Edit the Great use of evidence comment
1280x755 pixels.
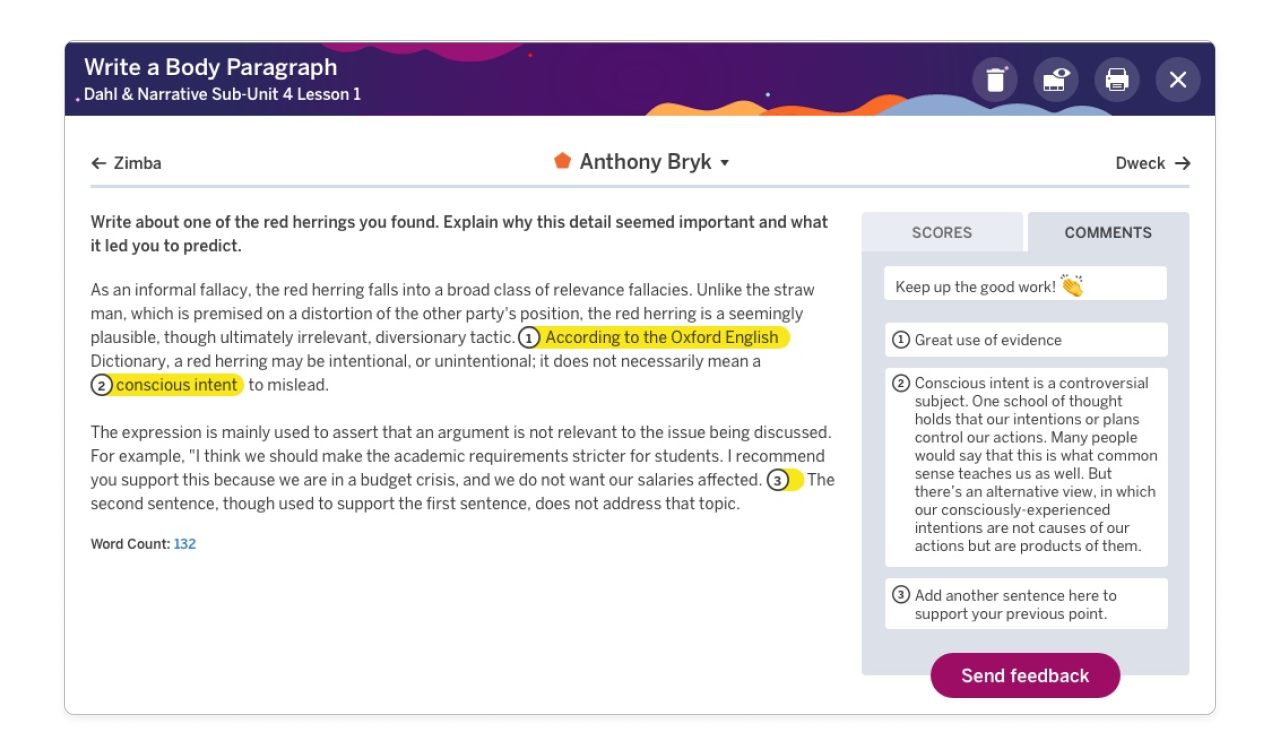tap(1026, 340)
